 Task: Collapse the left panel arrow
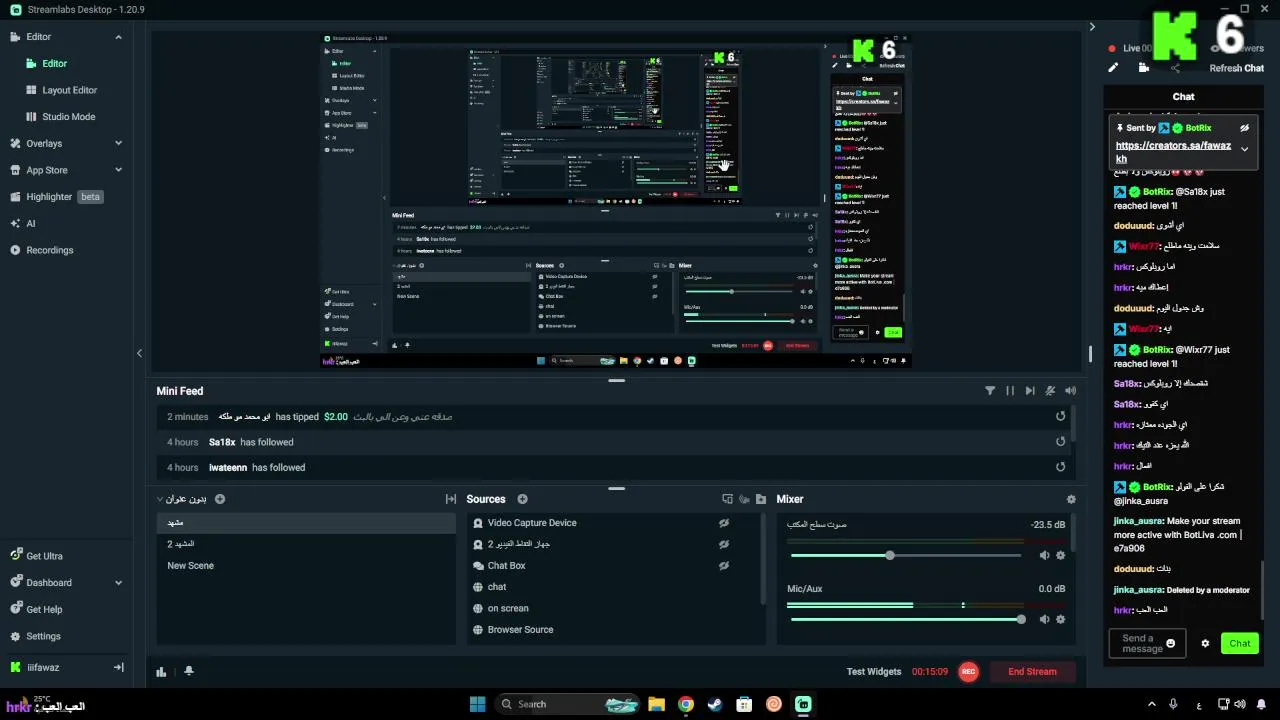click(x=139, y=353)
